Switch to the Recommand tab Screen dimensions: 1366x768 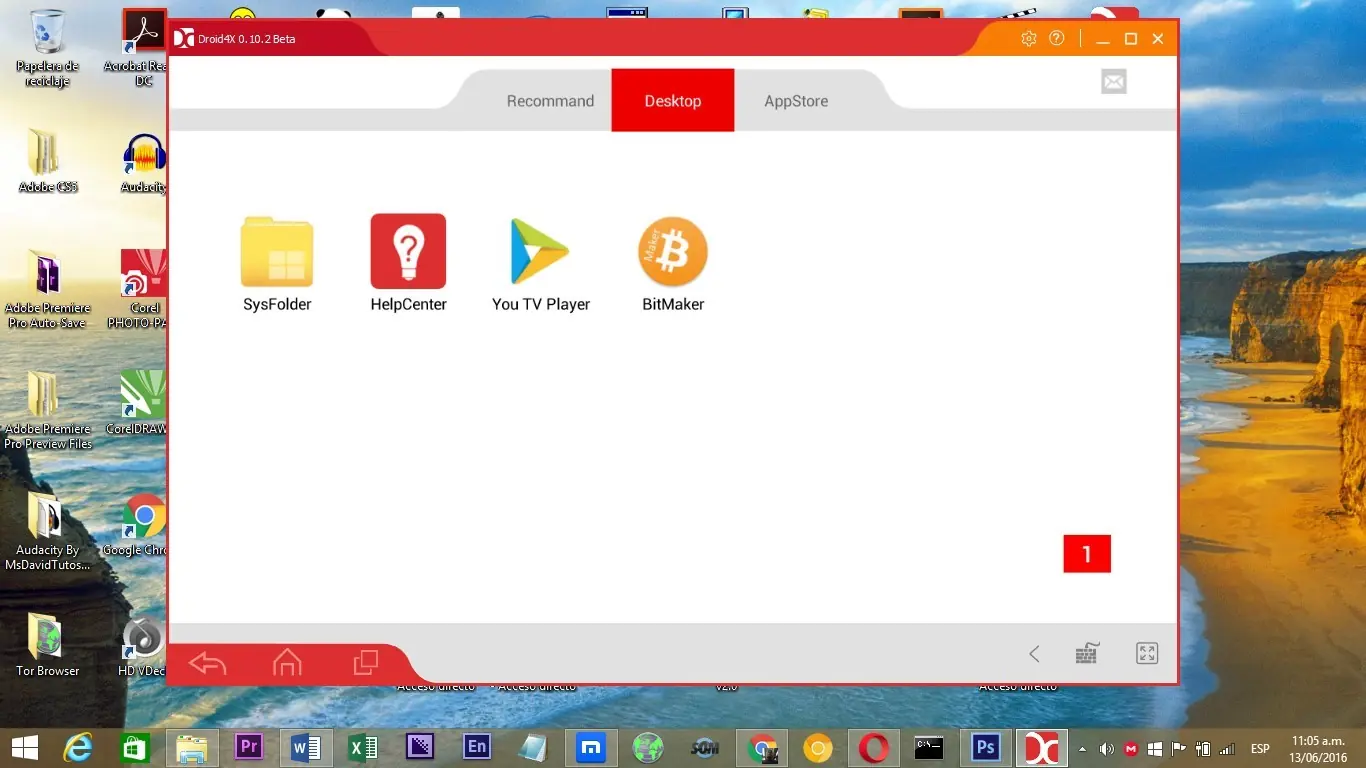(550, 101)
